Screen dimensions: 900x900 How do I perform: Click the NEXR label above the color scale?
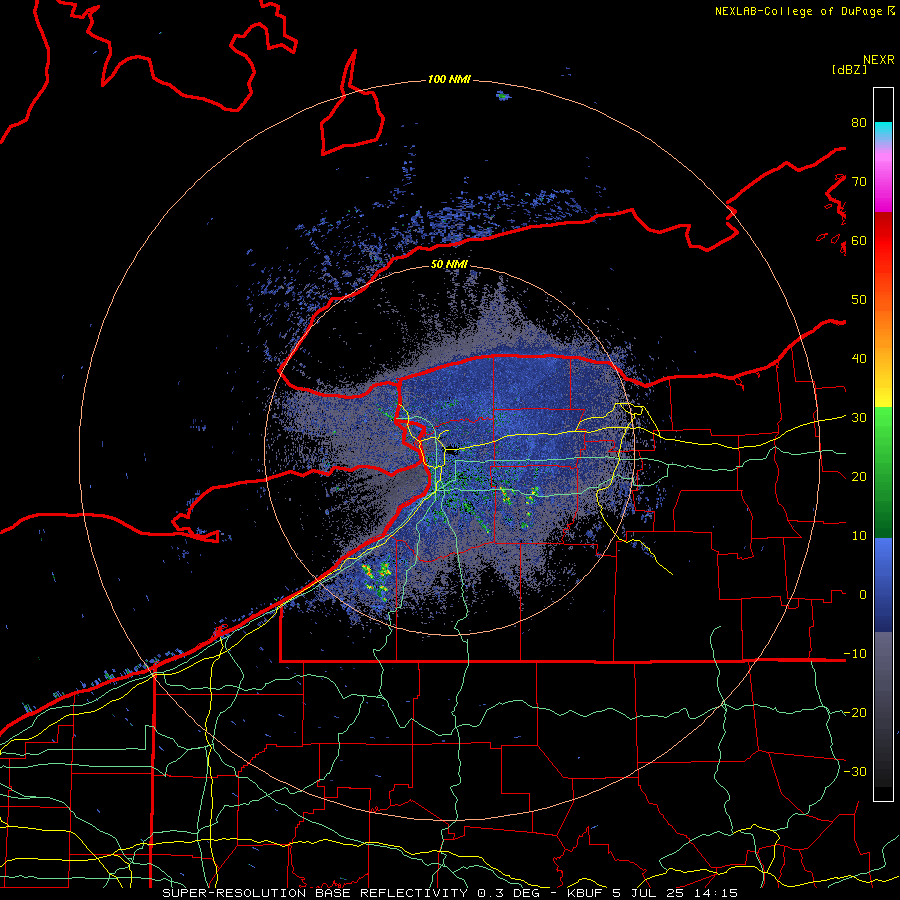pyautogui.click(x=879, y=60)
